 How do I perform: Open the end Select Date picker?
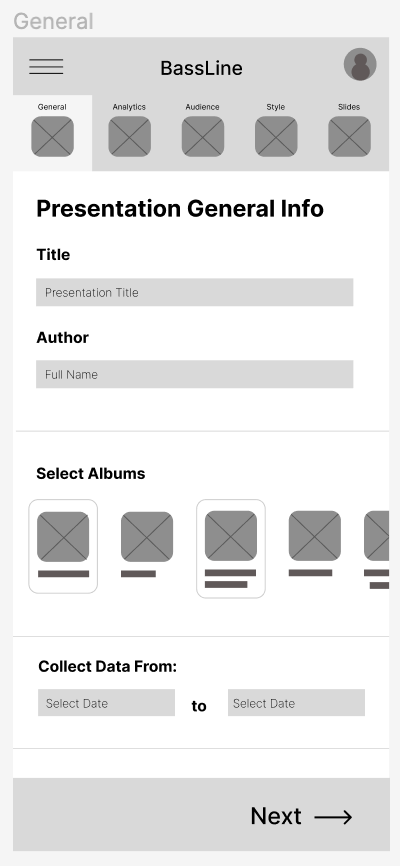coord(296,703)
